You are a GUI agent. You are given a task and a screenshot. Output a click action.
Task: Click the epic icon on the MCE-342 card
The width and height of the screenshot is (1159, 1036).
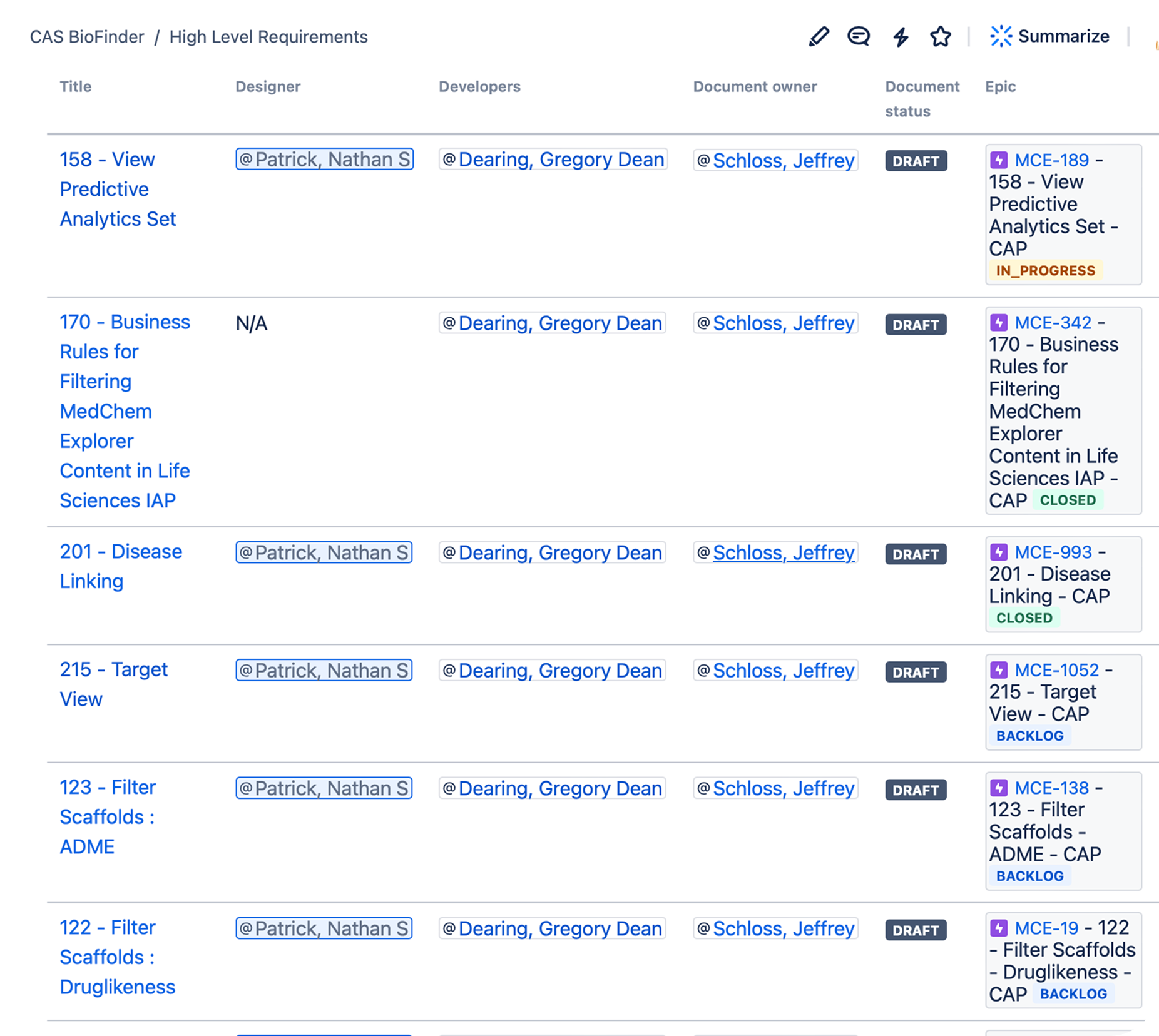(998, 323)
